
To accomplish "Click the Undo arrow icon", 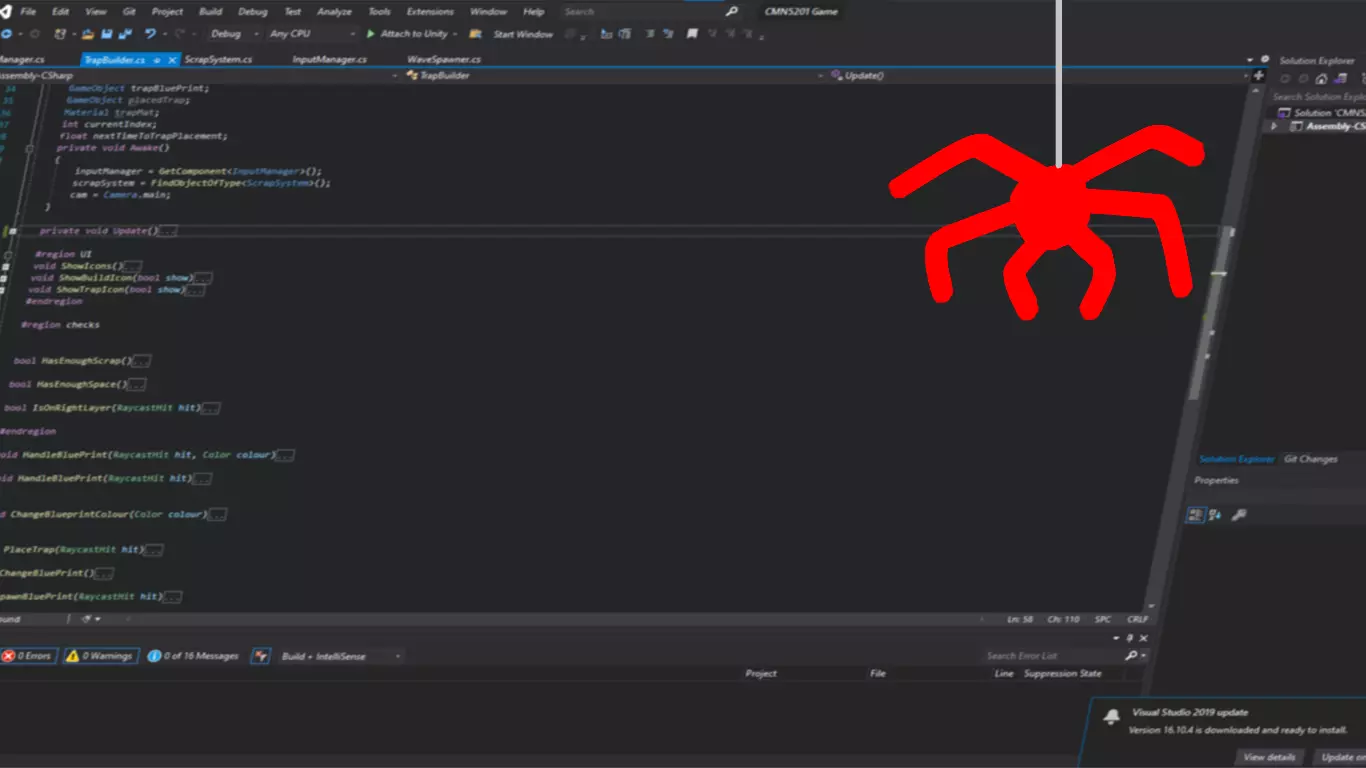I will [x=150, y=33].
